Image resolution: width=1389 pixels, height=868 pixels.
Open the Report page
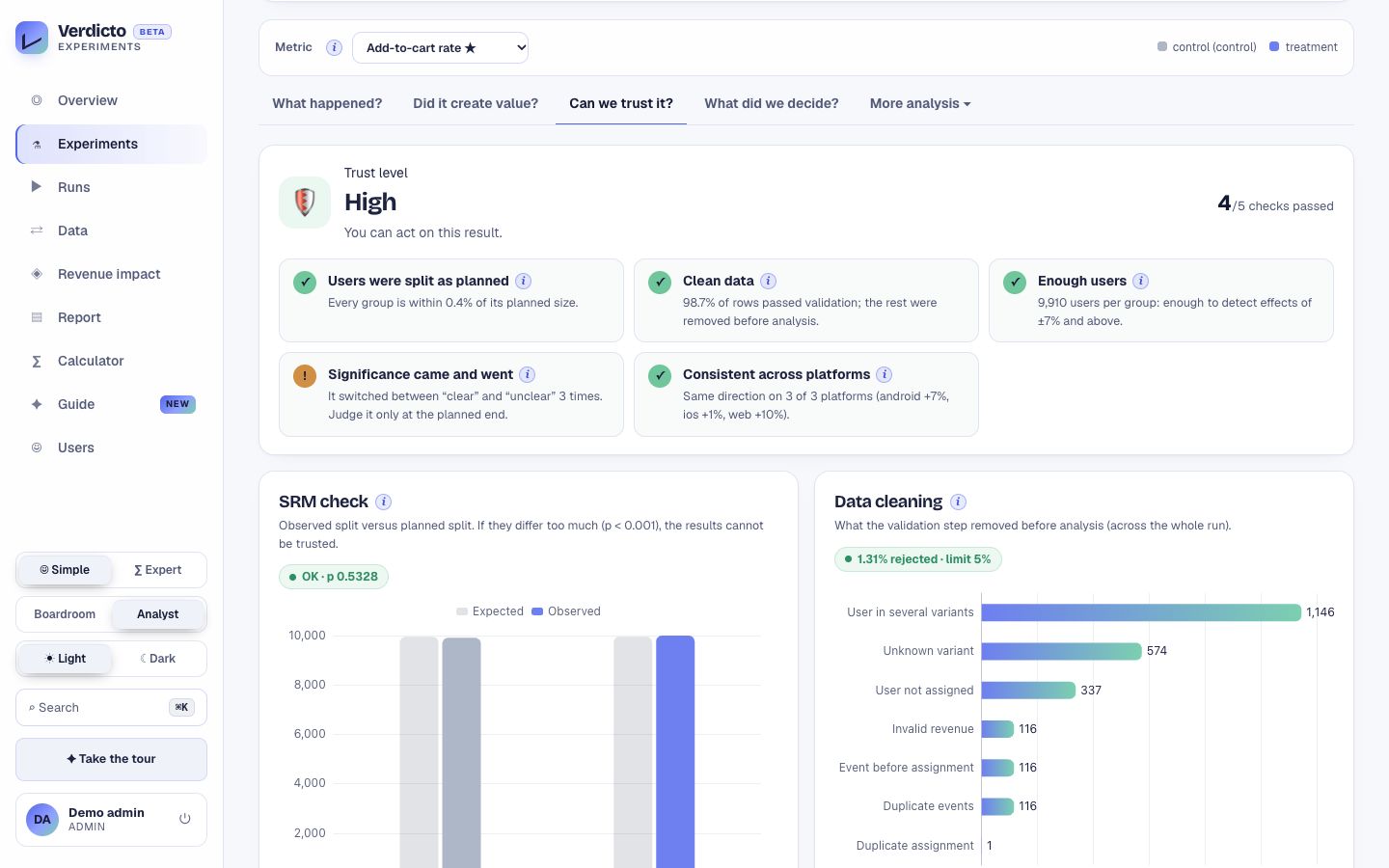tap(111, 317)
